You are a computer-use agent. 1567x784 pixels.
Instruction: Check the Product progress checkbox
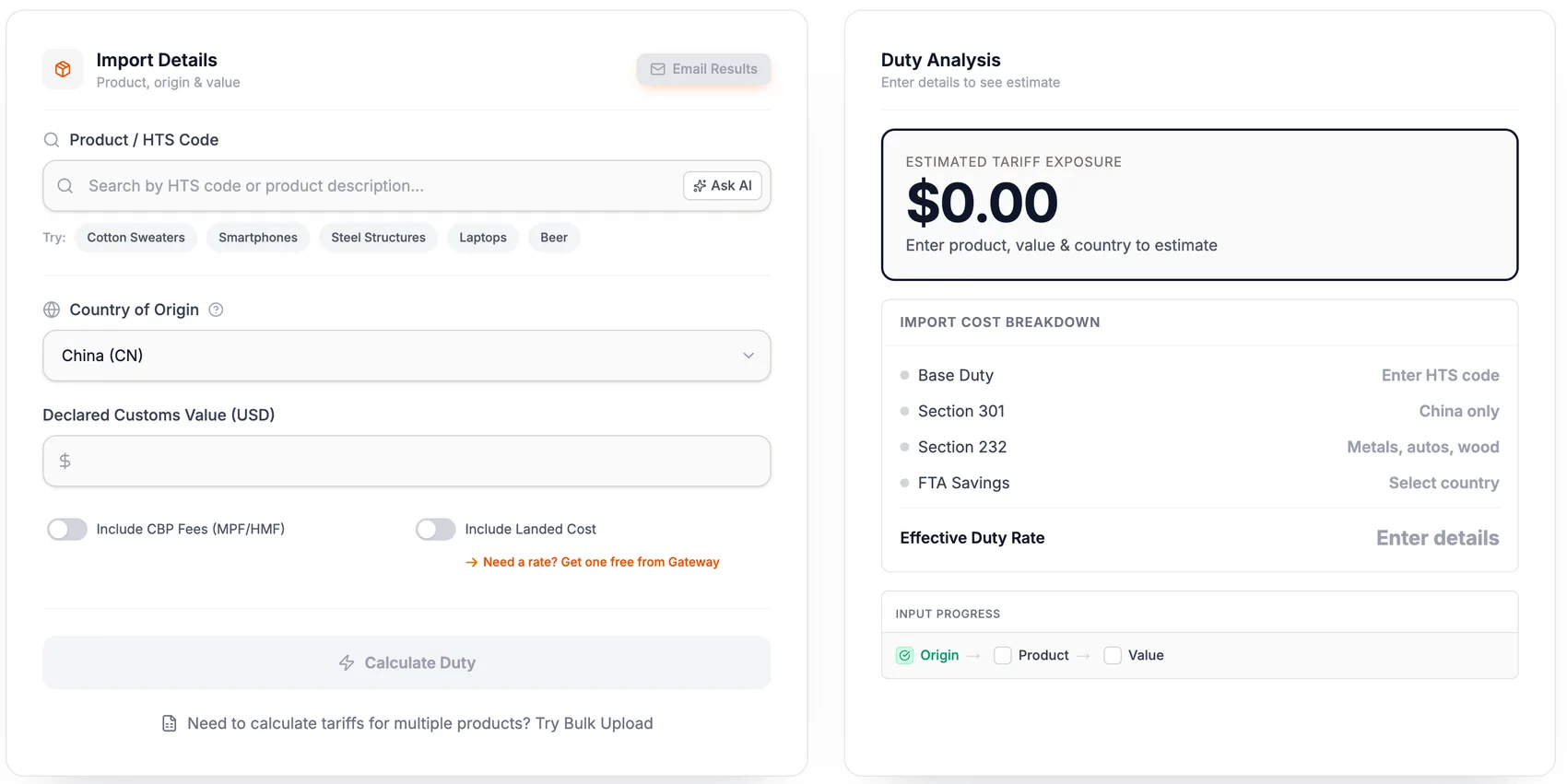click(x=1003, y=655)
